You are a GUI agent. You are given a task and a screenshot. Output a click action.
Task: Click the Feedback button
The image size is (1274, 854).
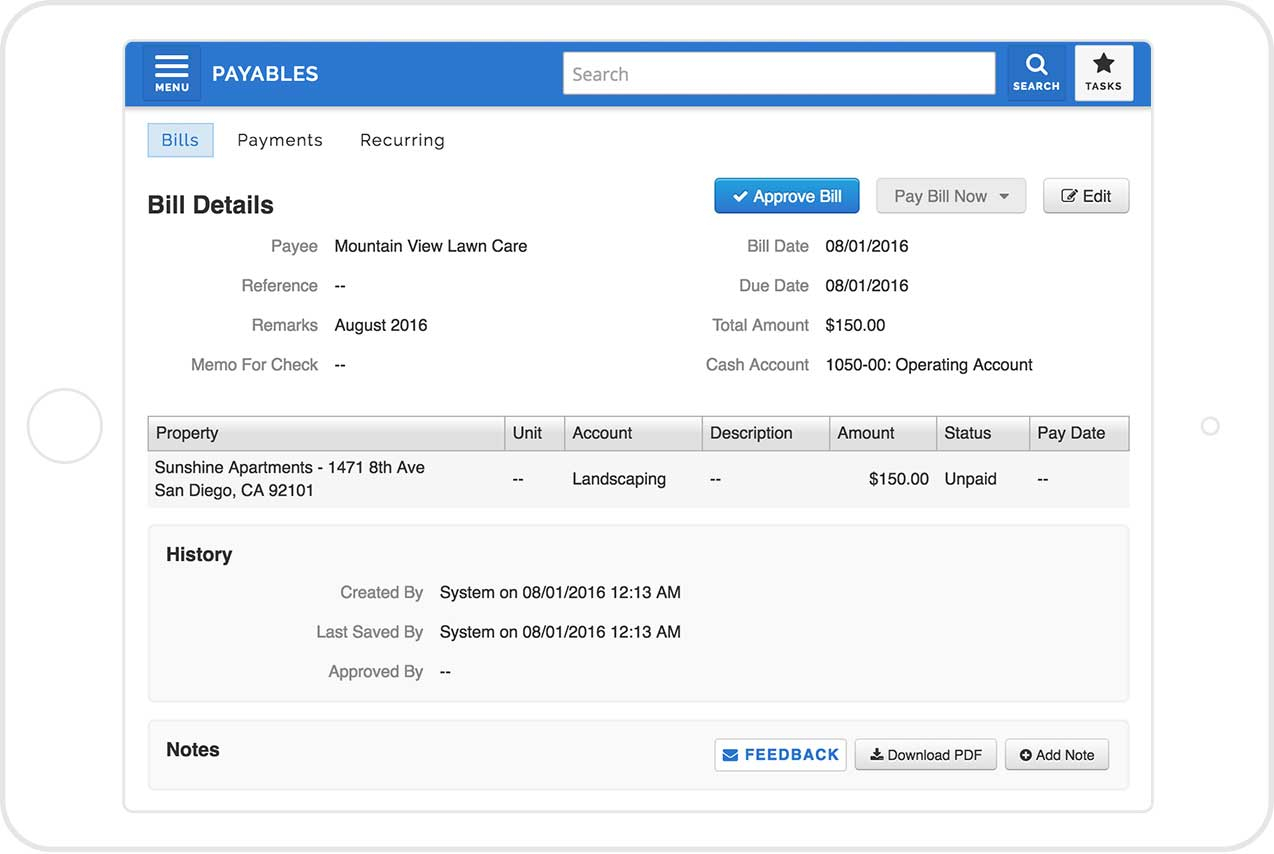pyautogui.click(x=780, y=755)
